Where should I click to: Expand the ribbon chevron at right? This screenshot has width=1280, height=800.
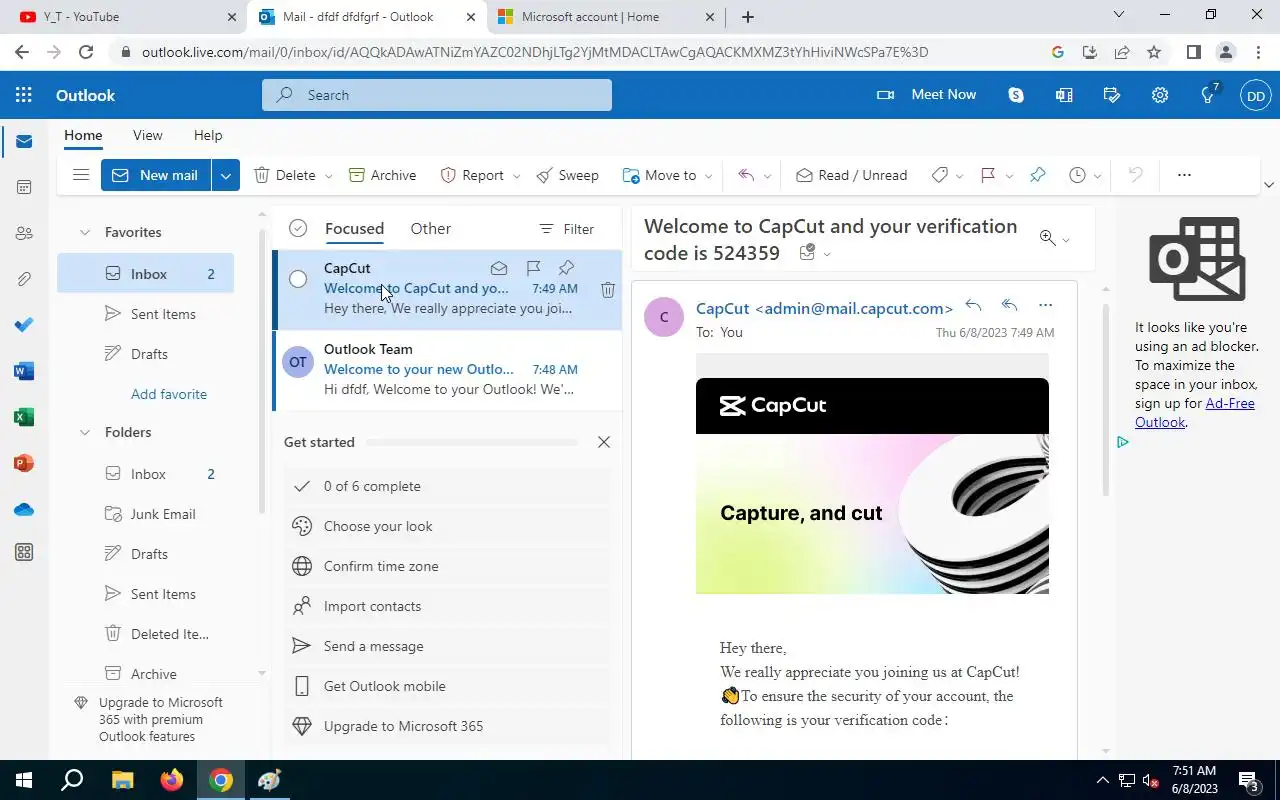1269,185
